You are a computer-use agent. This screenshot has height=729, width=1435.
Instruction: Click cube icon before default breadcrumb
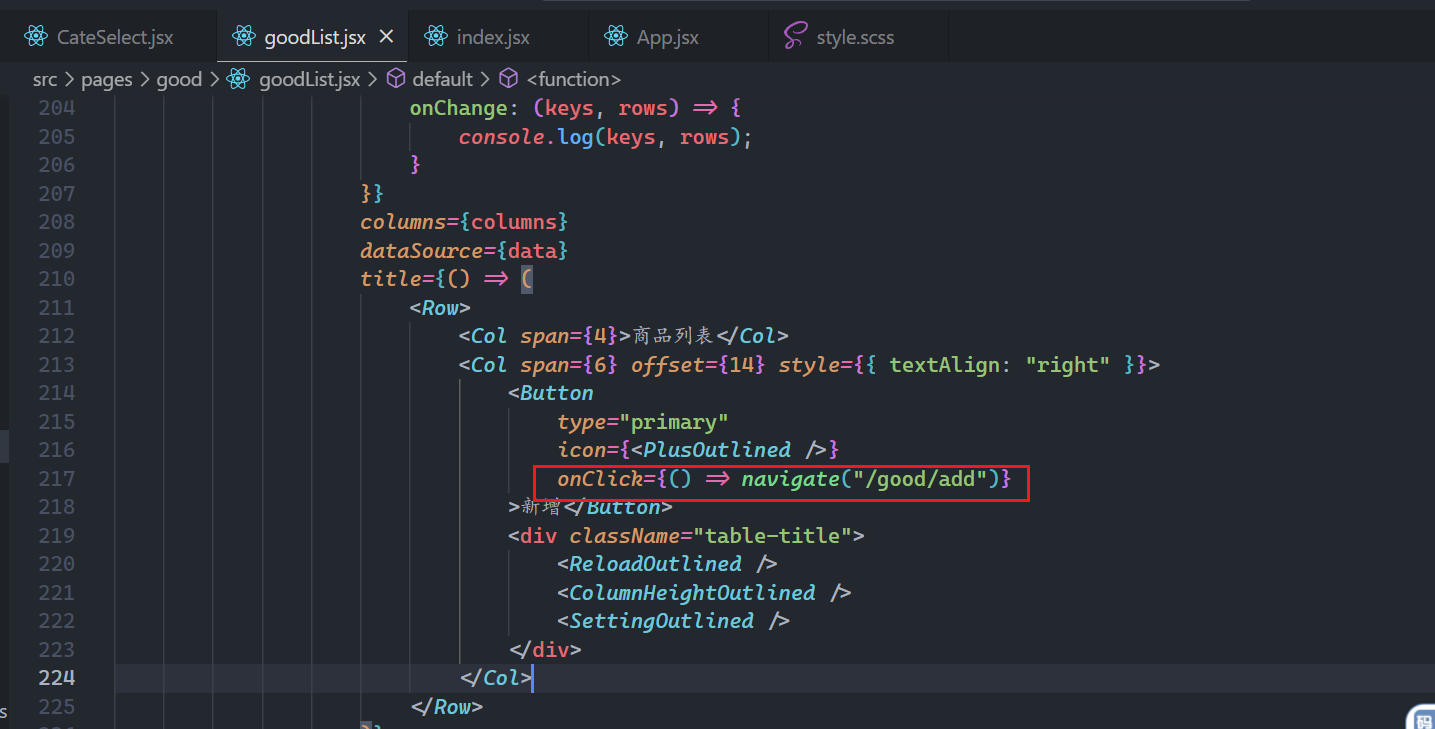[396, 79]
